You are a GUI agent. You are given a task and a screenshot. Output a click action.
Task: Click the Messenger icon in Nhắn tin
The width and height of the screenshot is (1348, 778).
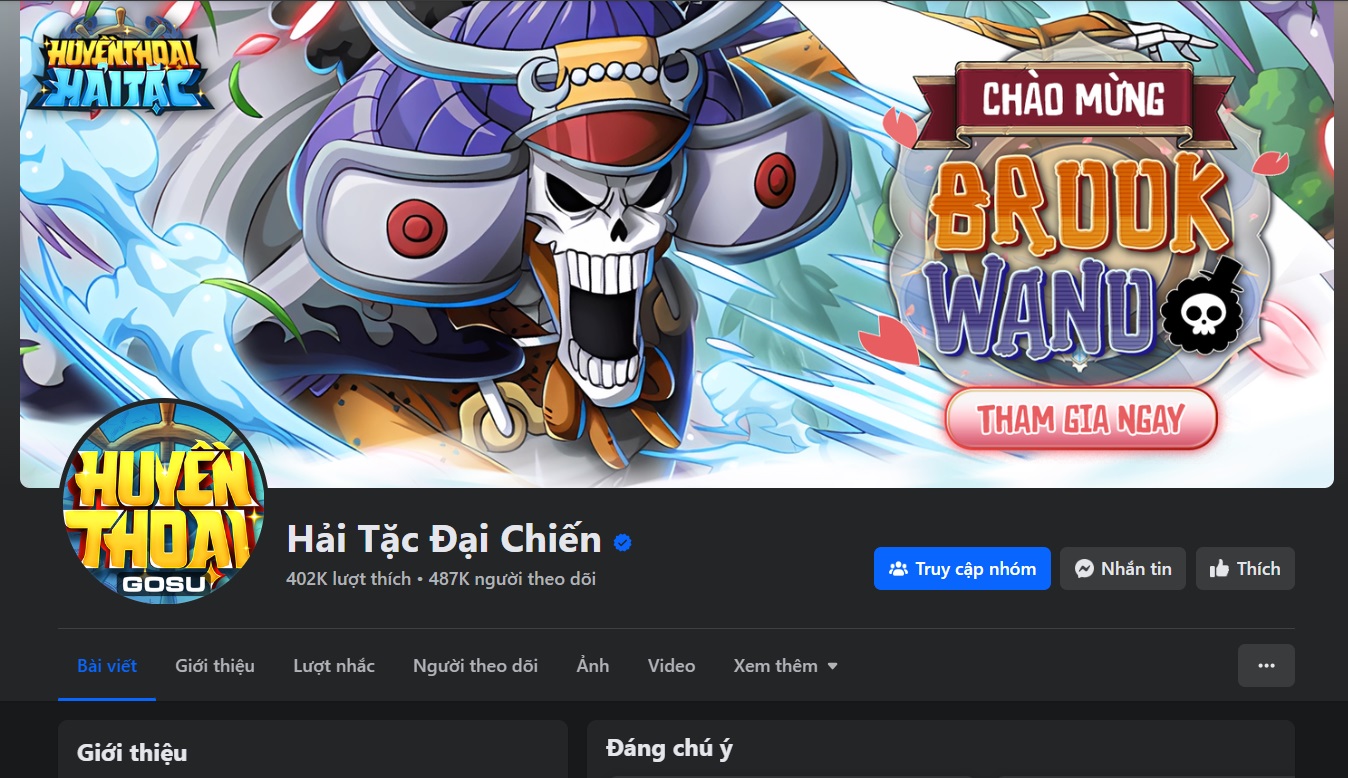coord(1084,568)
